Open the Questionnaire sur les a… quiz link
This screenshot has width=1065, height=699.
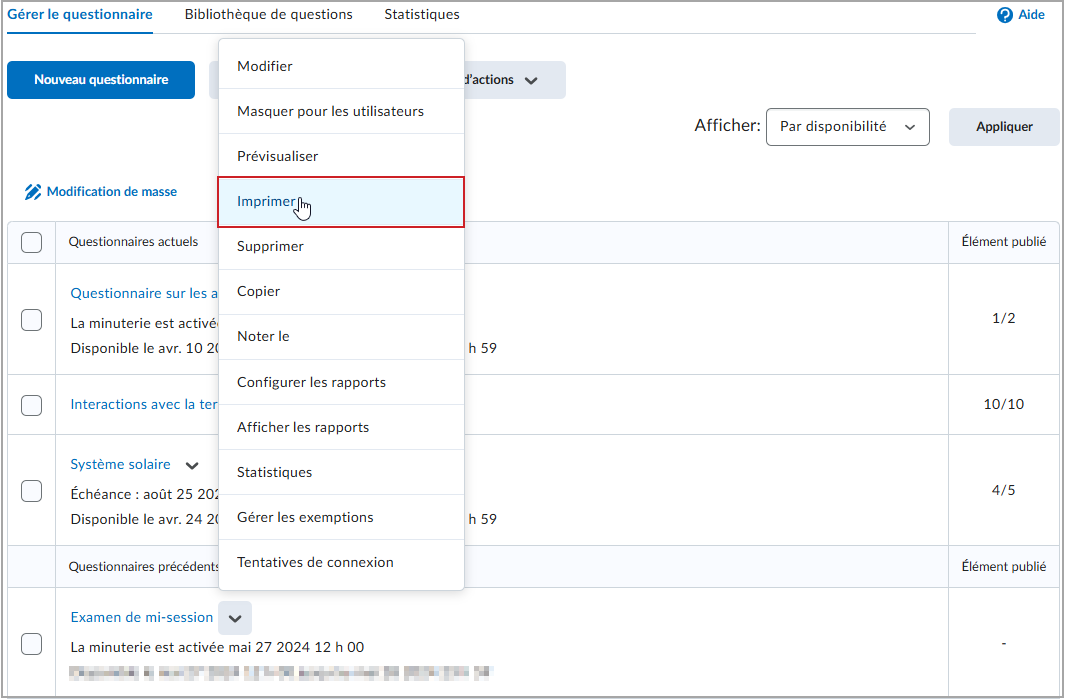[x=144, y=293]
